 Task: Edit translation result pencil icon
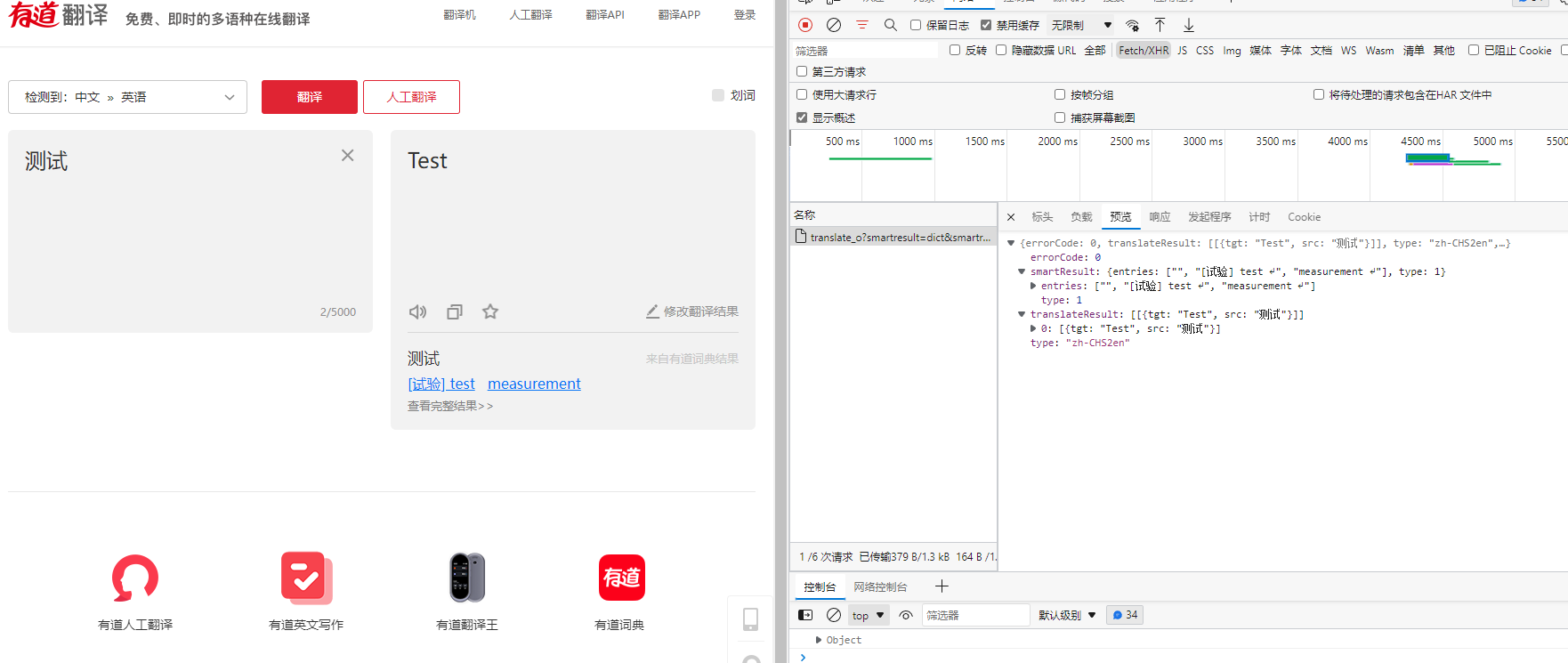652,311
